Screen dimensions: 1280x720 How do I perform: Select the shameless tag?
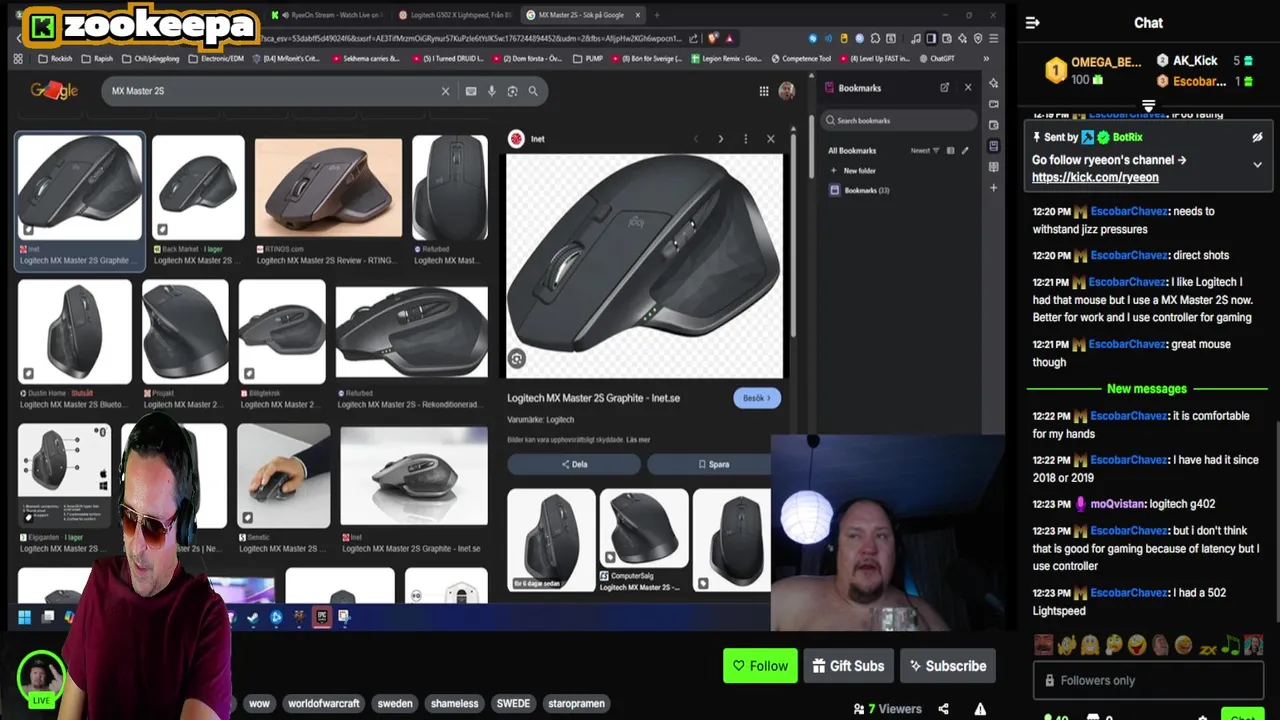pyautogui.click(x=454, y=703)
